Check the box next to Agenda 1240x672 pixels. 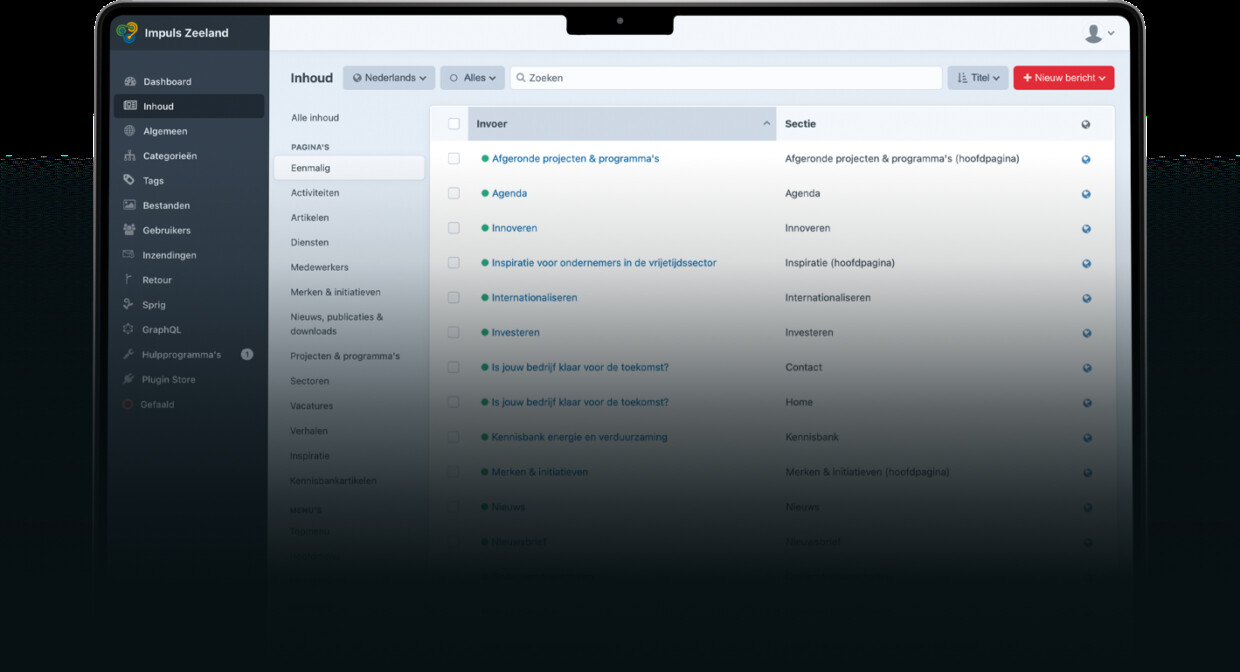click(x=454, y=193)
